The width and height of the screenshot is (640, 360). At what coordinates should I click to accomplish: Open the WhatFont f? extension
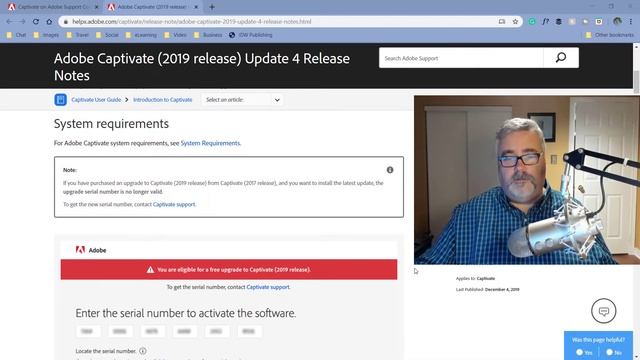[x=545, y=22]
